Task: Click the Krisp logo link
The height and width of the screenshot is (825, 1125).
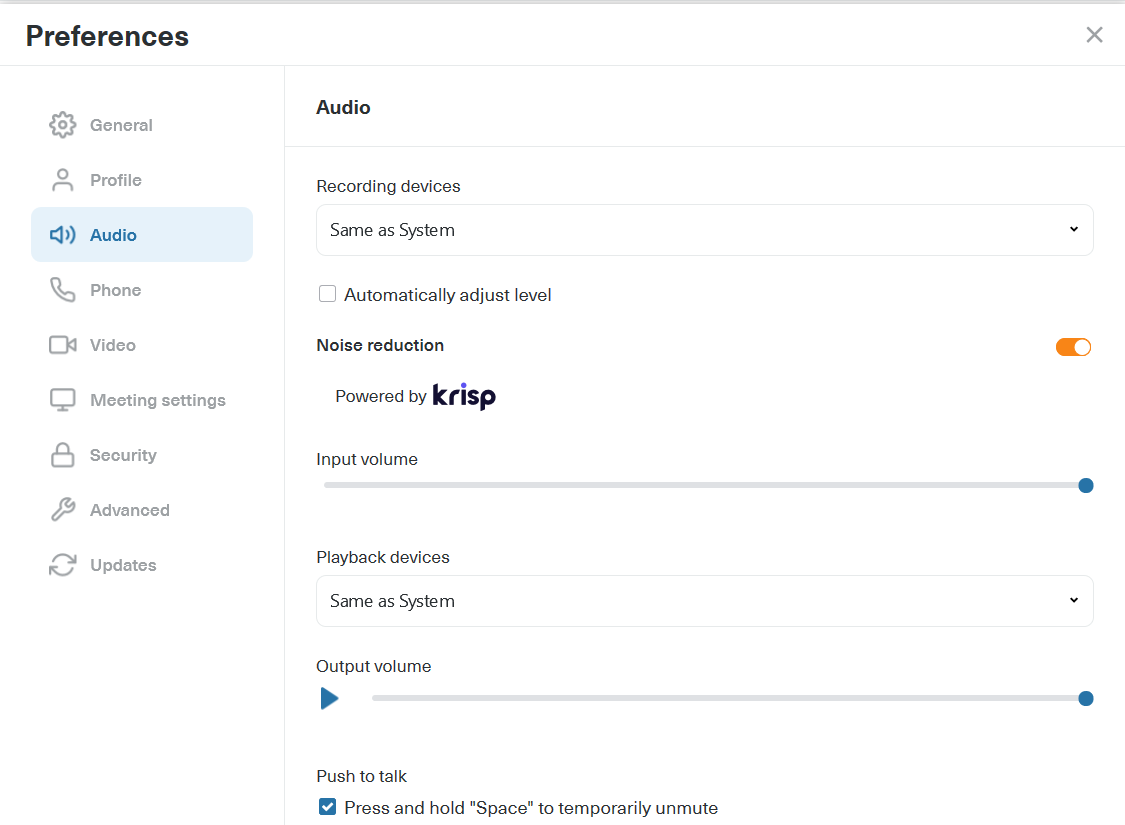Action: (463, 396)
